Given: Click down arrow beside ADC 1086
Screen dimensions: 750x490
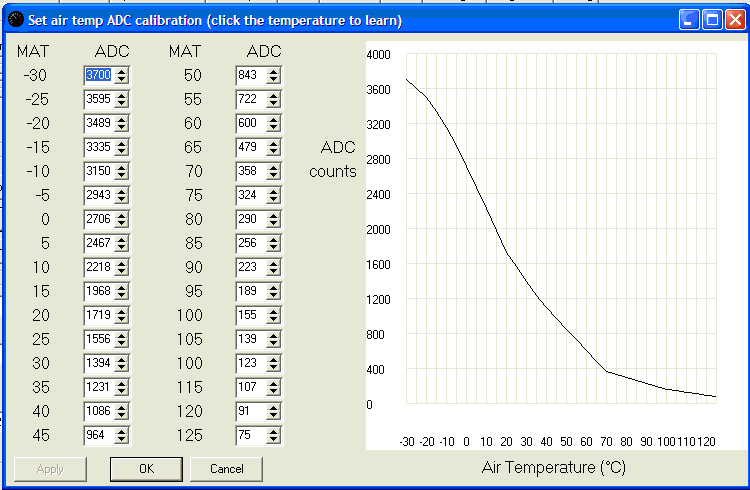Looking at the screenshot, I should 121,415.
